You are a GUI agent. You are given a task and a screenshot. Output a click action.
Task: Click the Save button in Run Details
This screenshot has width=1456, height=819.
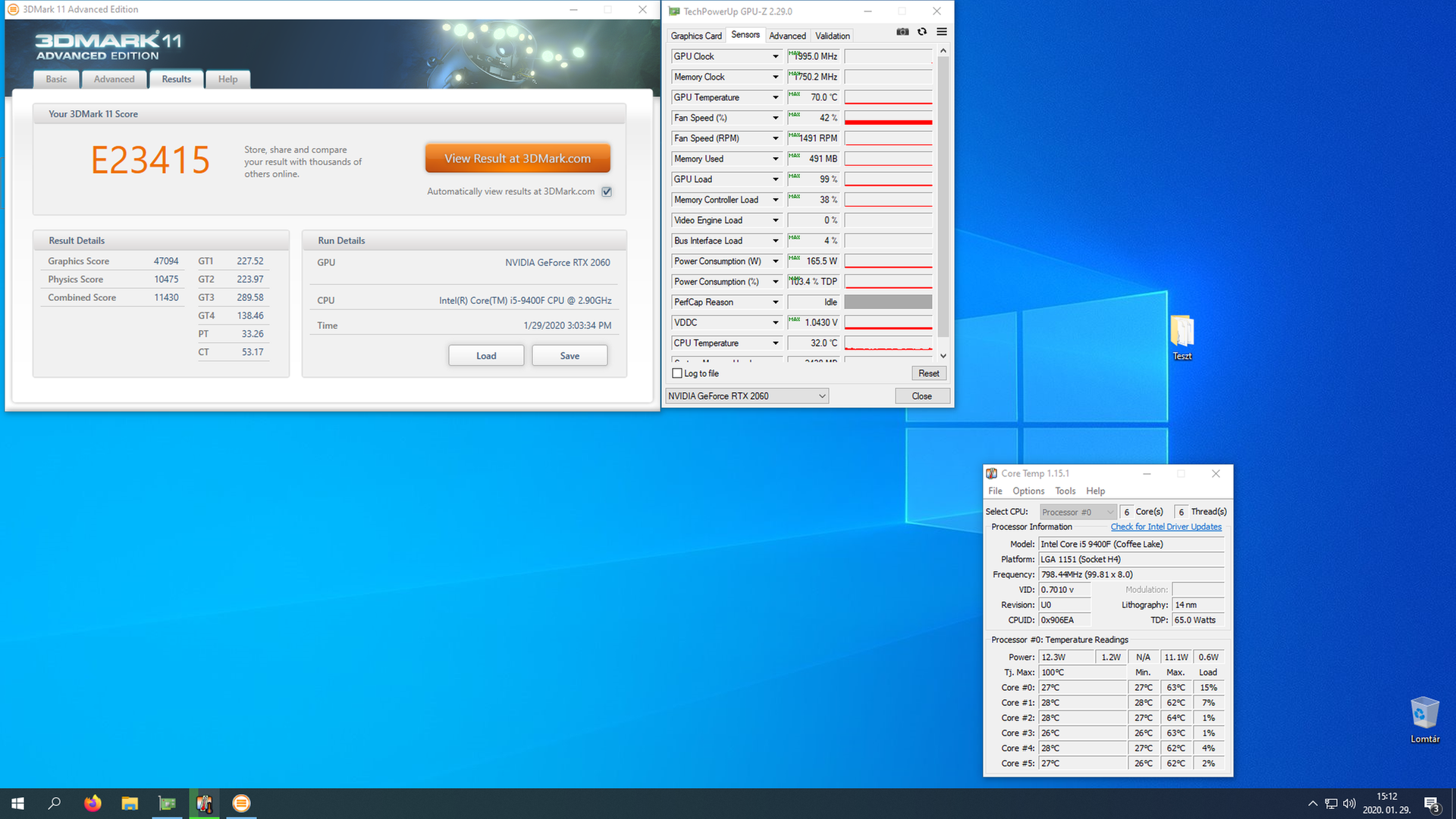point(570,356)
